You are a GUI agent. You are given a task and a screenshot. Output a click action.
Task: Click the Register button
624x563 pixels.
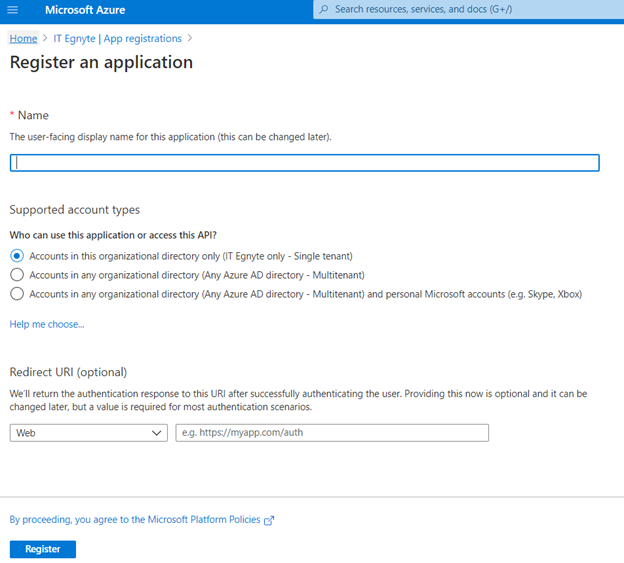[43, 549]
